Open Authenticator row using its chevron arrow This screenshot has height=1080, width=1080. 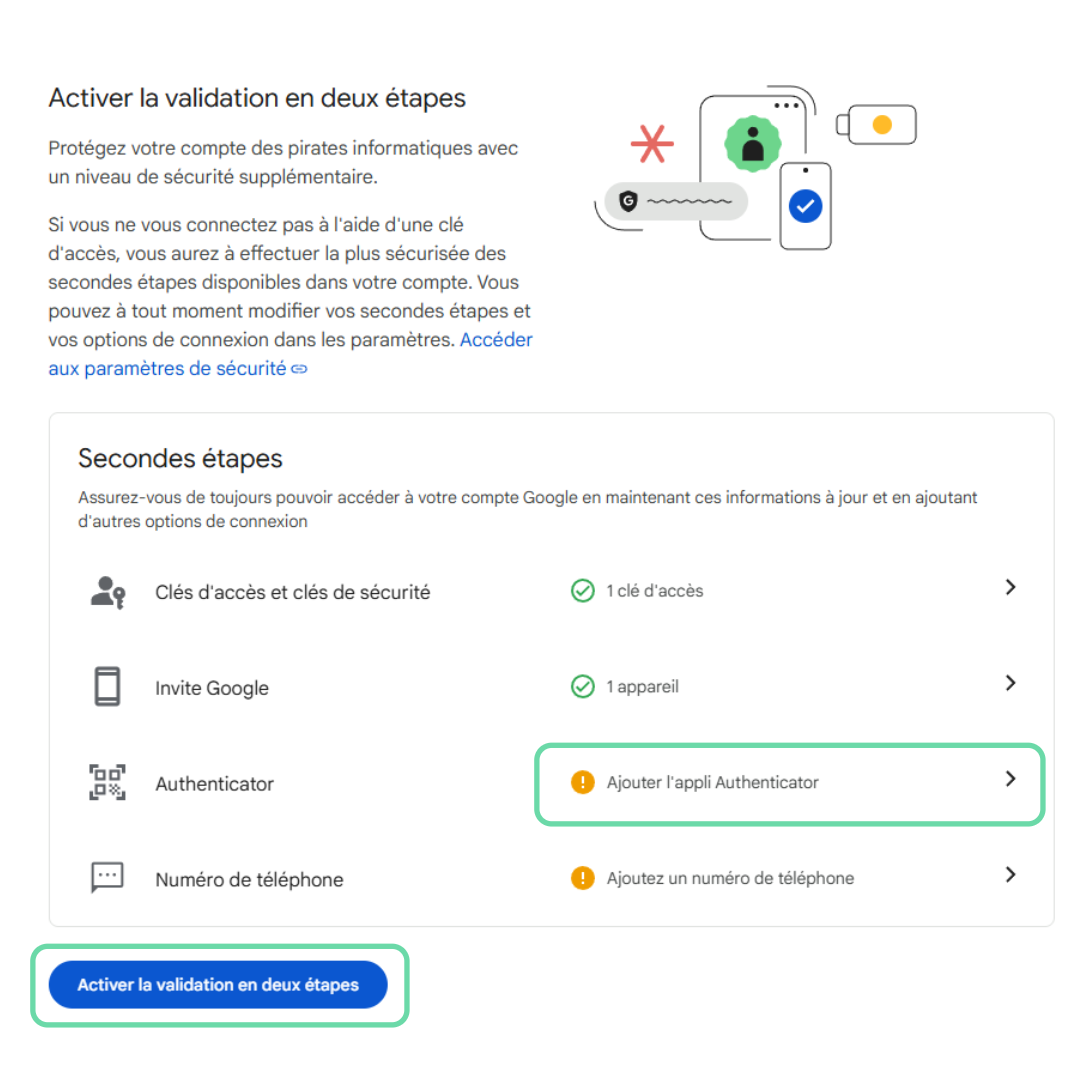(1010, 778)
